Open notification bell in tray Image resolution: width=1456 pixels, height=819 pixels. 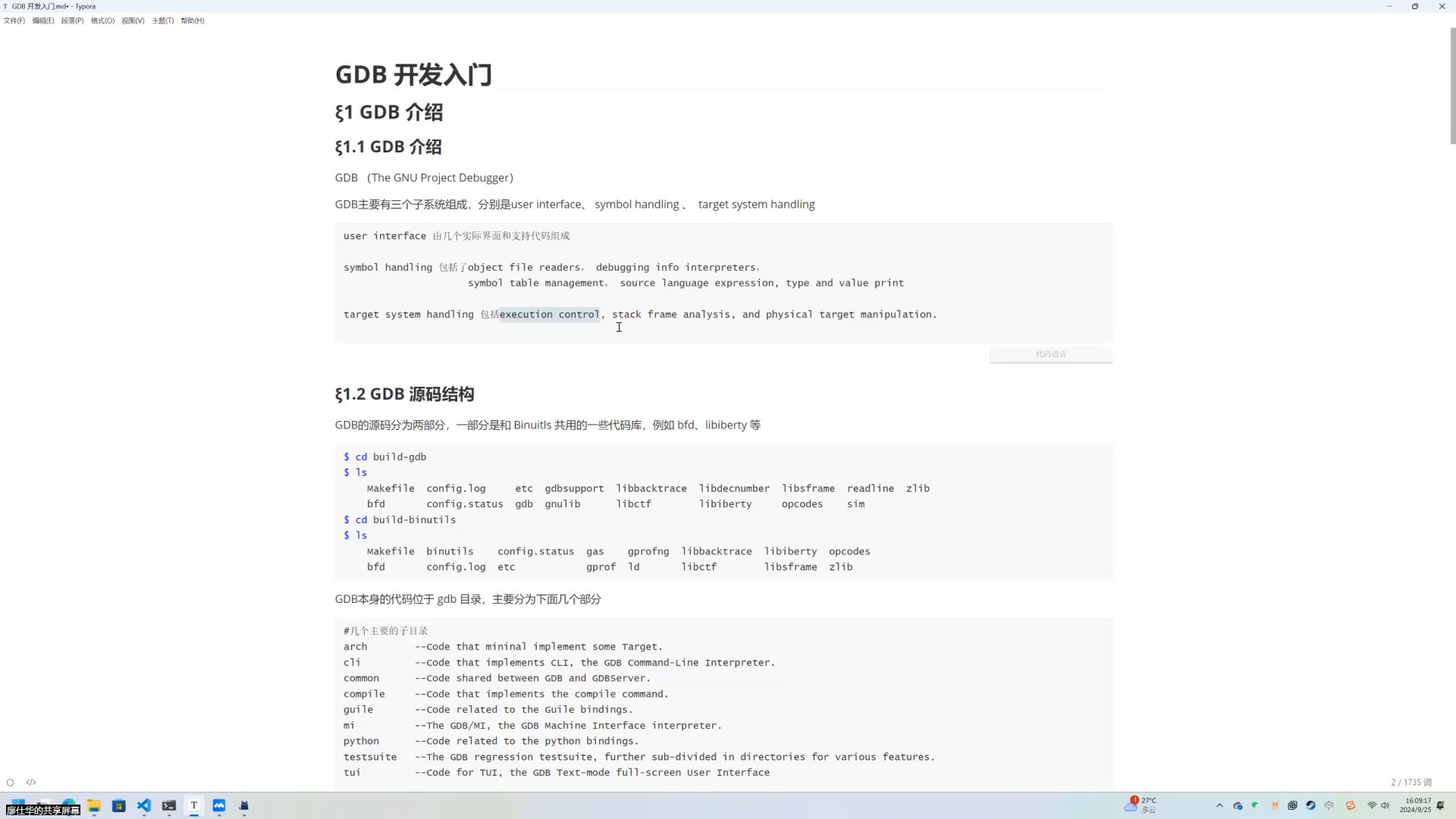point(1441,805)
